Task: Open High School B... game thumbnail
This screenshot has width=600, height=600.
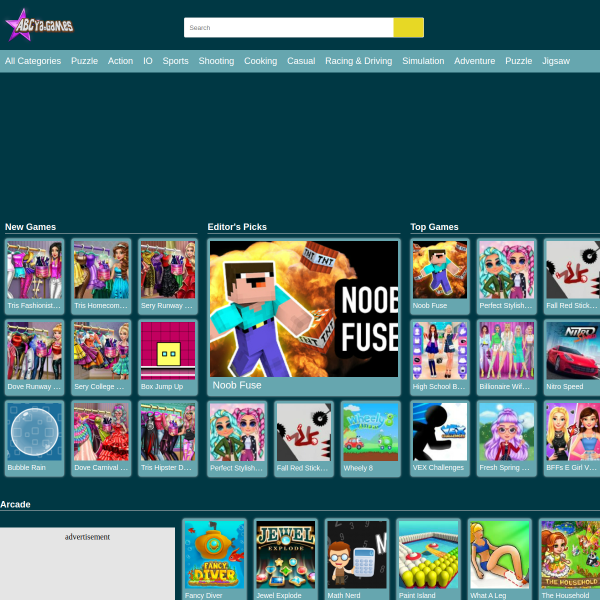Action: click(x=440, y=357)
